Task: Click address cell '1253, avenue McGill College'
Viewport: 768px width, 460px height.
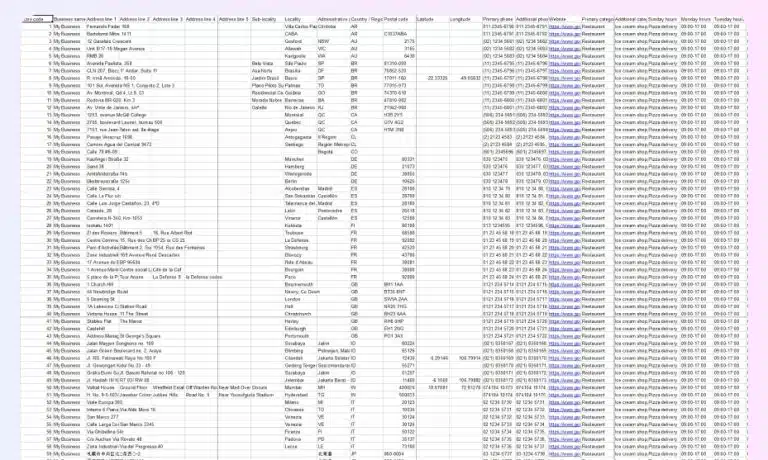Action: (x=116, y=115)
